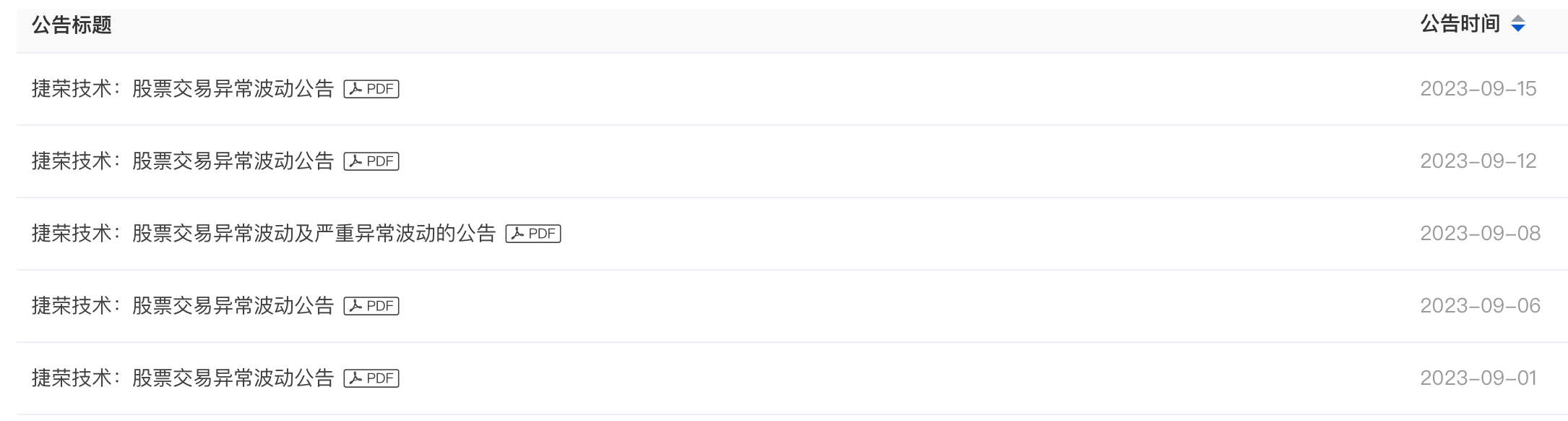
Task: Open the announcement title dated 2023-09-12
Action: pos(182,161)
